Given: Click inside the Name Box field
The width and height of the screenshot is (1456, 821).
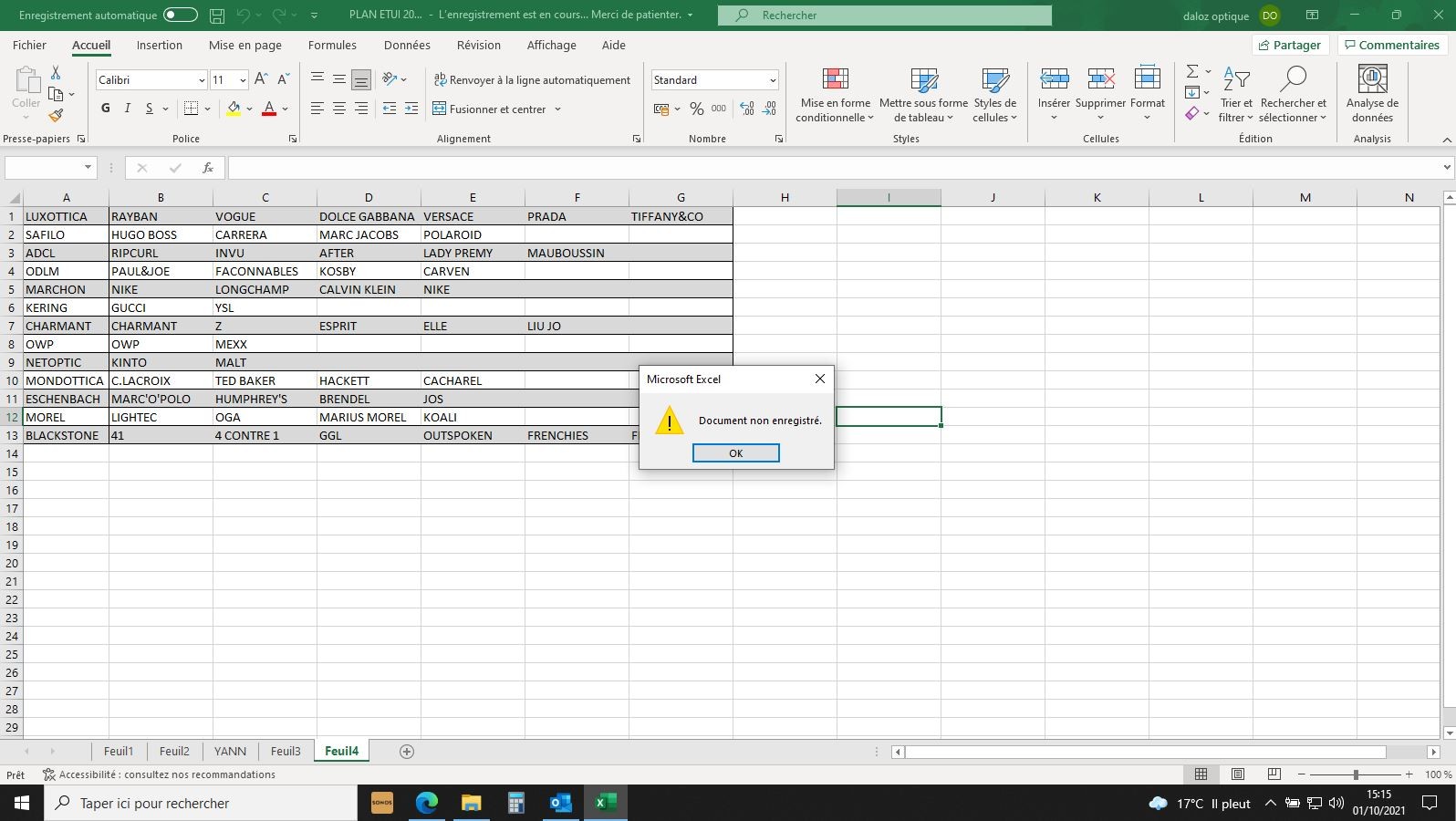Looking at the screenshot, I should (44, 167).
